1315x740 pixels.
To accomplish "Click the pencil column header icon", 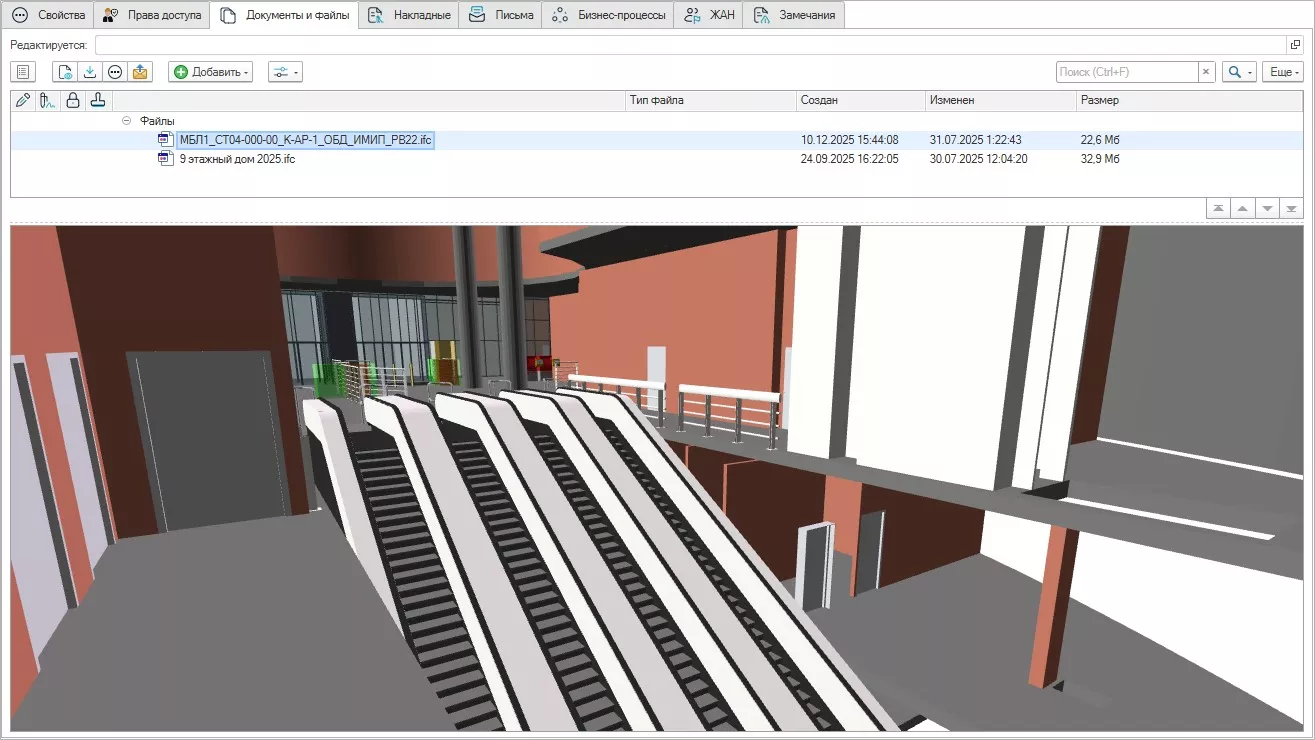I will click(x=23, y=100).
